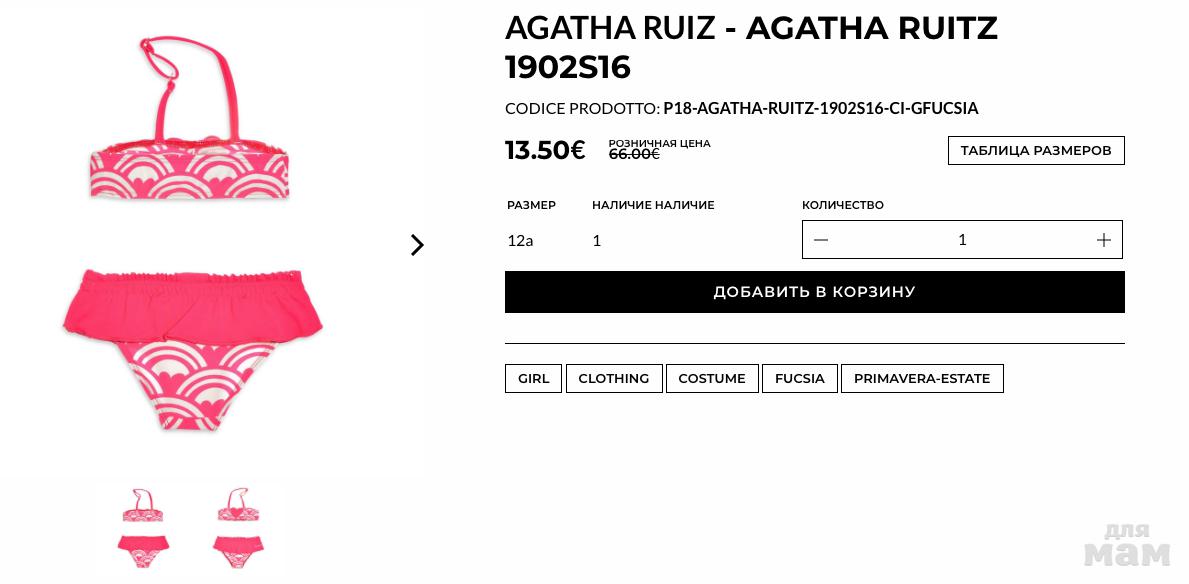1189x584 pixels.
Task: Click the crossed-out 66.00€ retail price
Action: (x=634, y=154)
